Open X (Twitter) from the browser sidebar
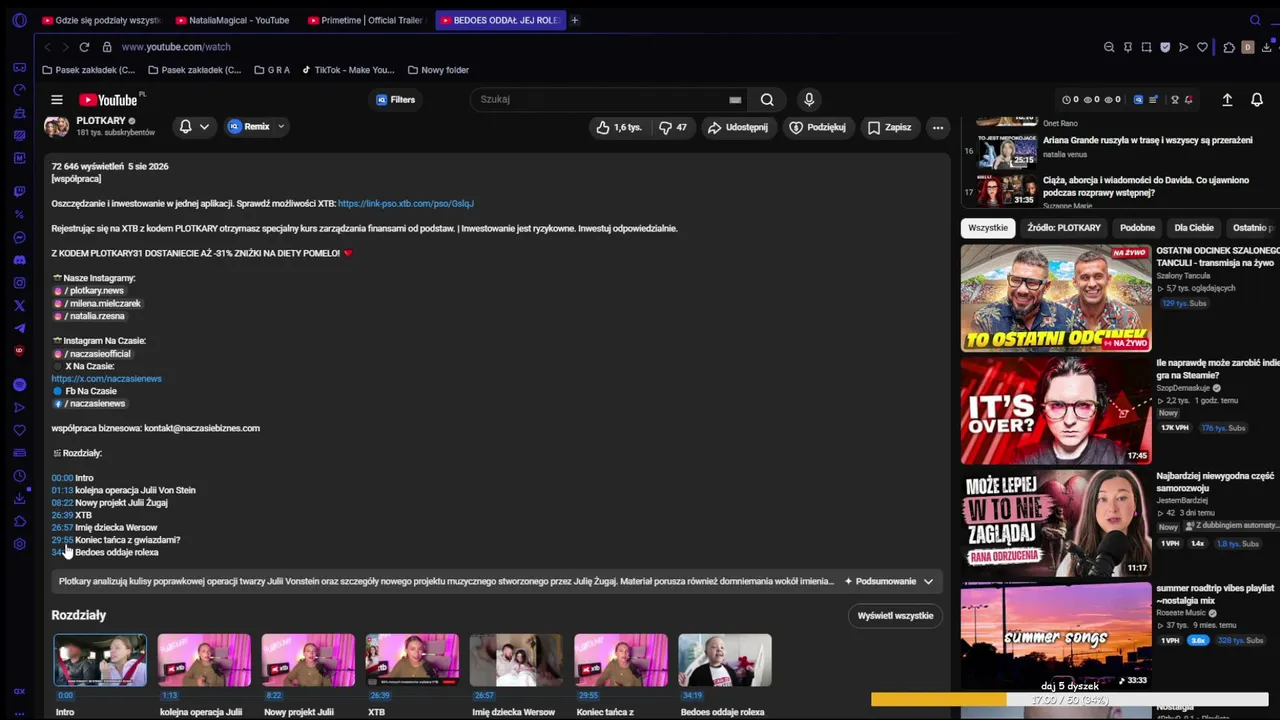Viewport: 1280px width, 720px height. (x=19, y=306)
